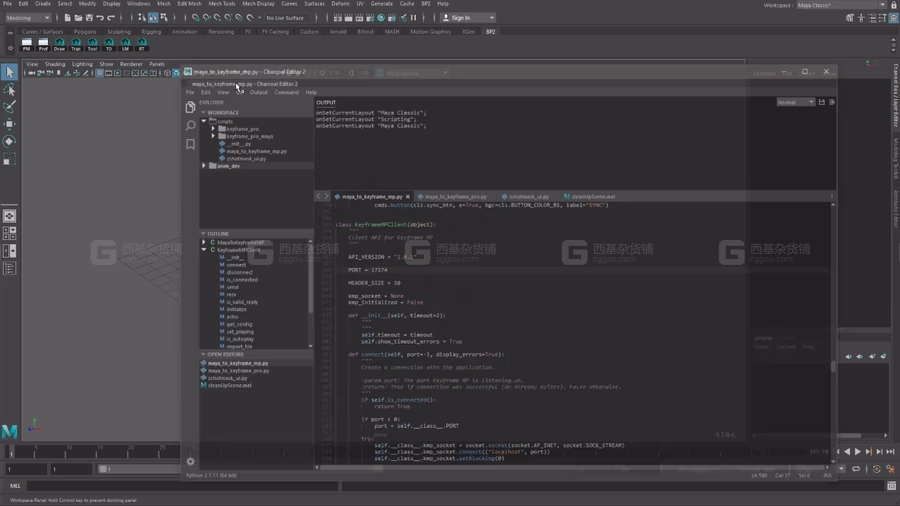The image size is (900, 506).
Task: Select the Rigging shelf tab
Action: coord(151,32)
